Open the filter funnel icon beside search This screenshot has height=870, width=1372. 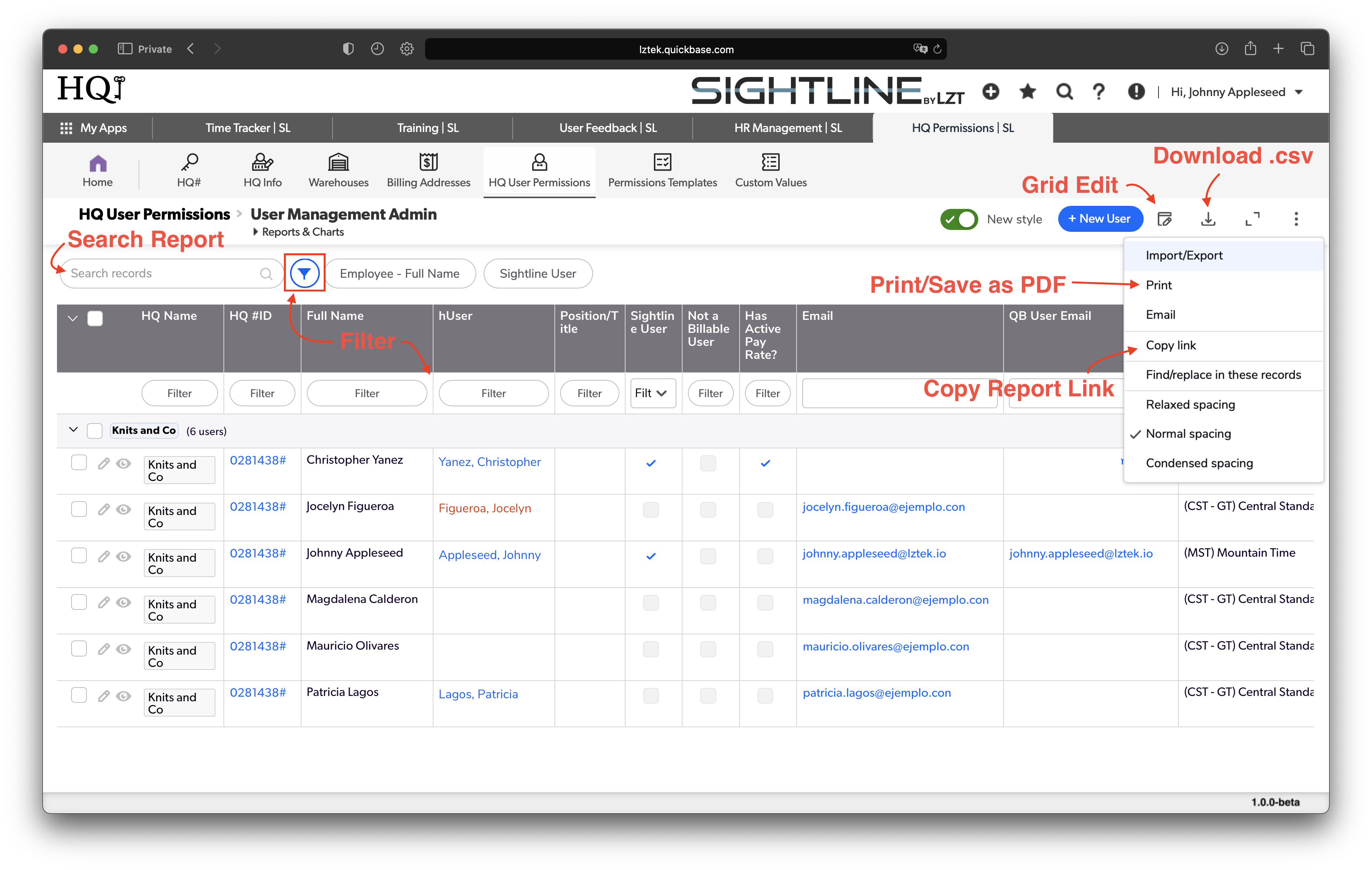pos(304,273)
